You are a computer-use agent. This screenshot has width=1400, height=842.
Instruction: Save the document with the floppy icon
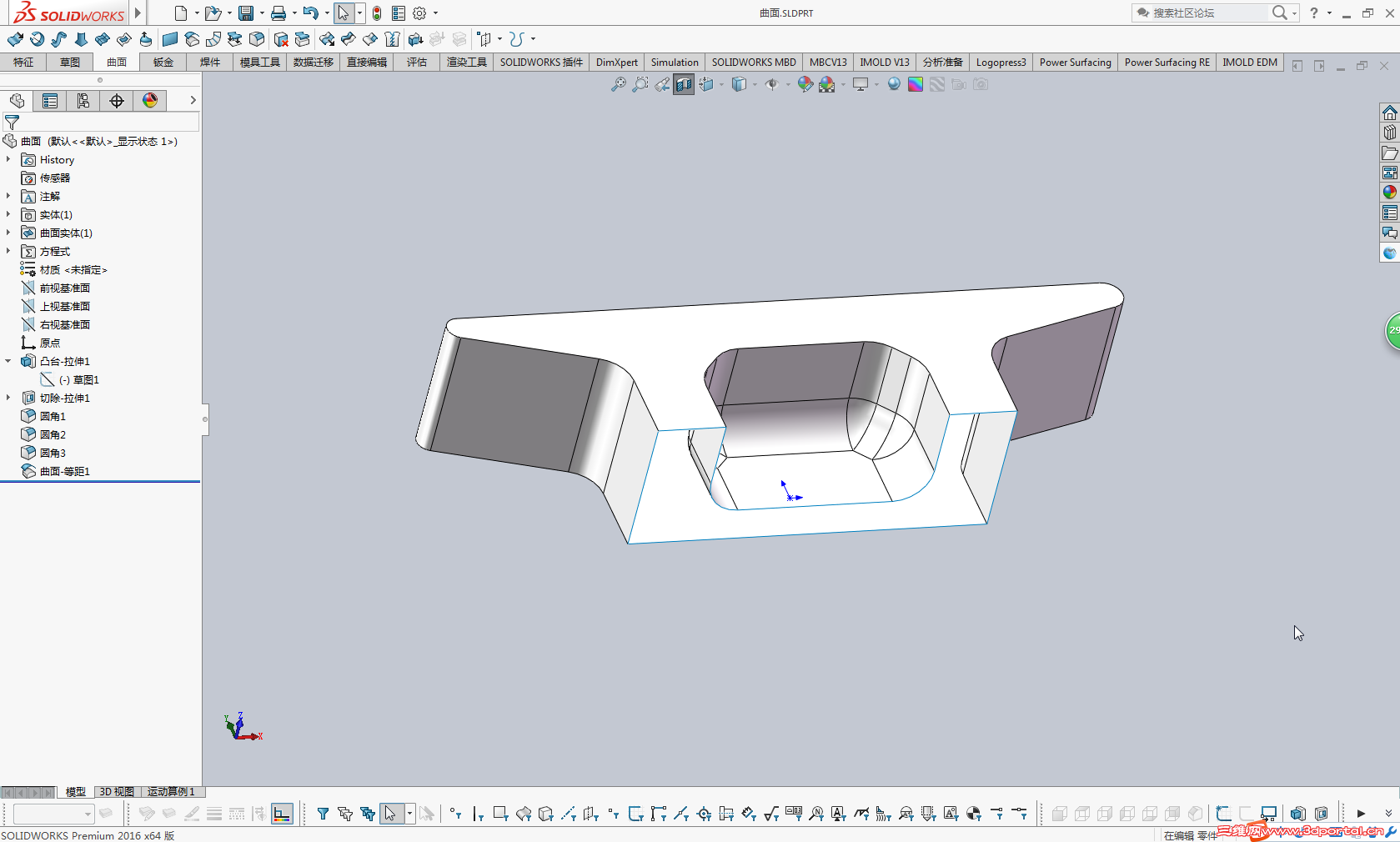(246, 13)
